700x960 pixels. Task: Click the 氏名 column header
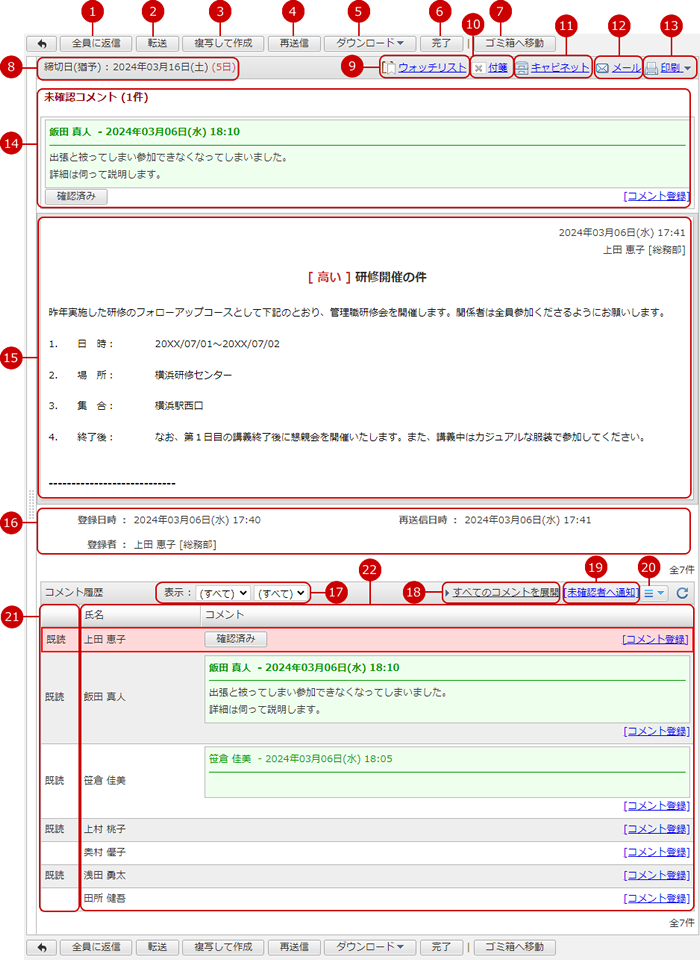140,615
